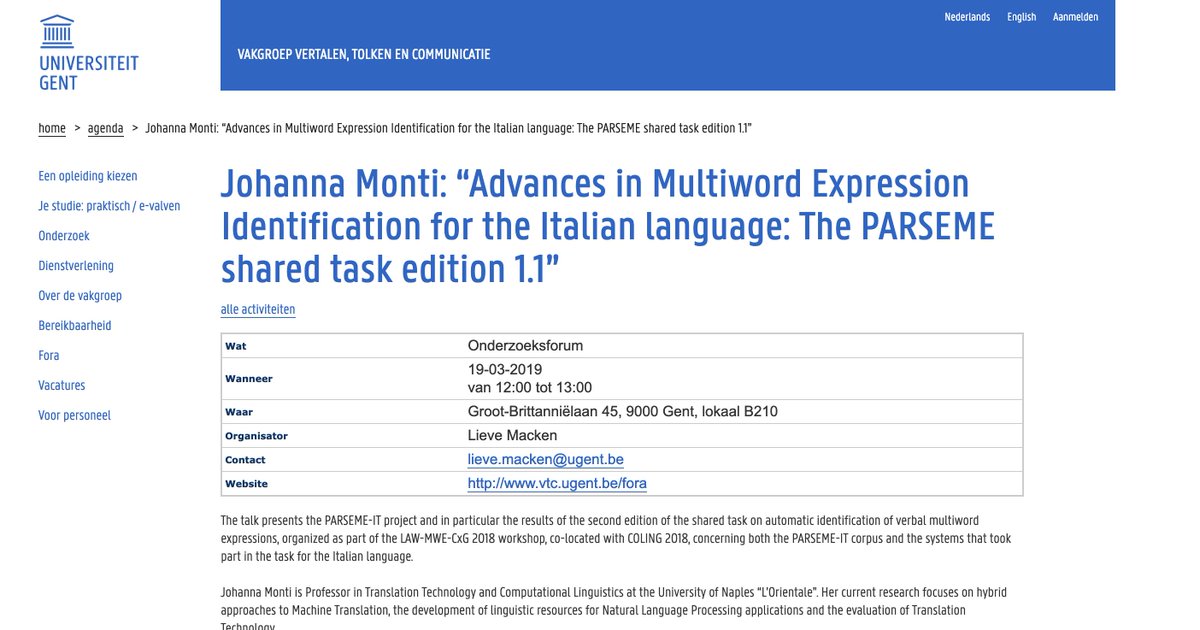Open 'Je studie: praktisch / e-valven'
This screenshot has height=630, width=1200.
(108, 205)
